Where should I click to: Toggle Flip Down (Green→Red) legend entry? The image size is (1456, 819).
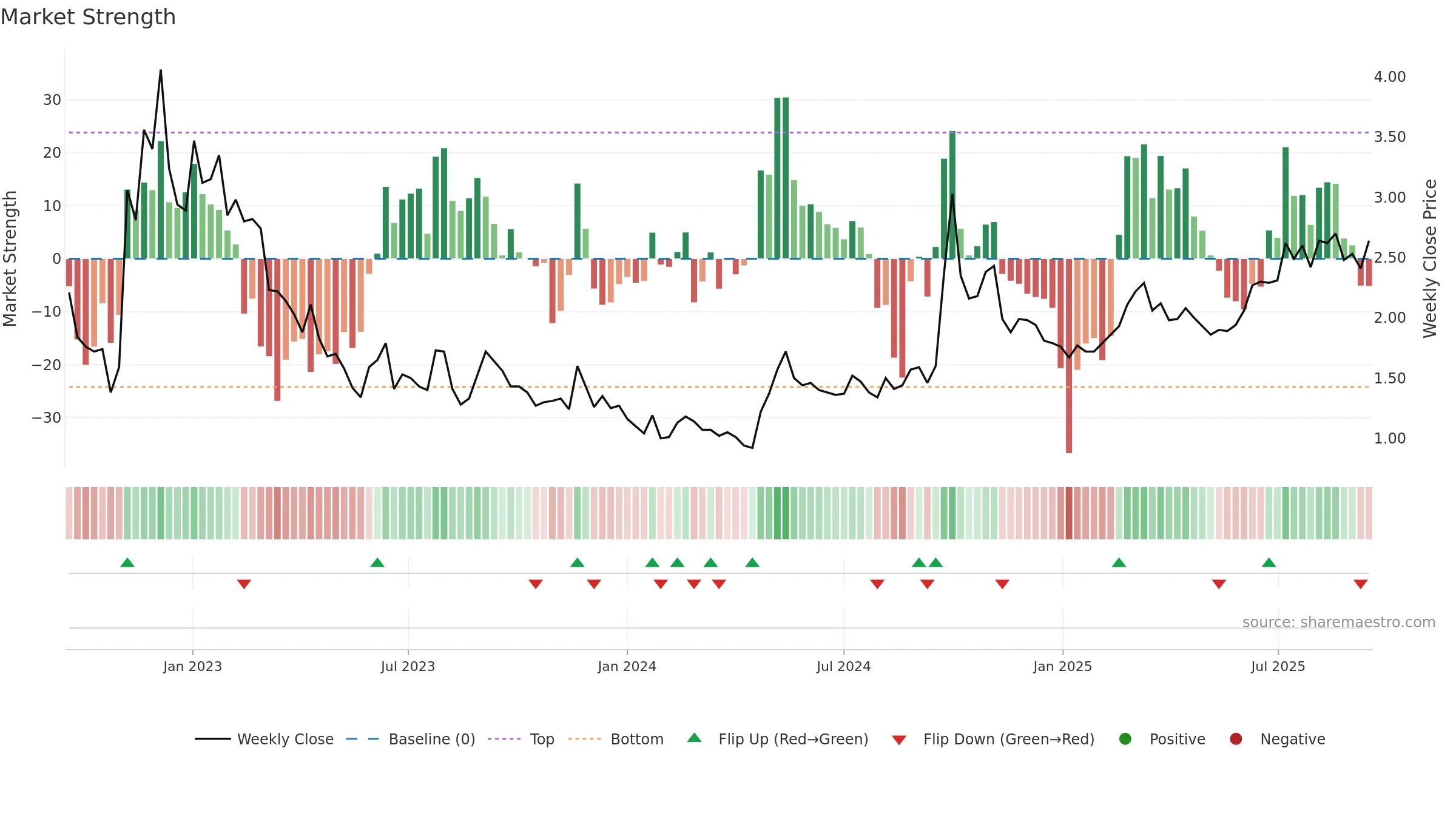coord(993,739)
